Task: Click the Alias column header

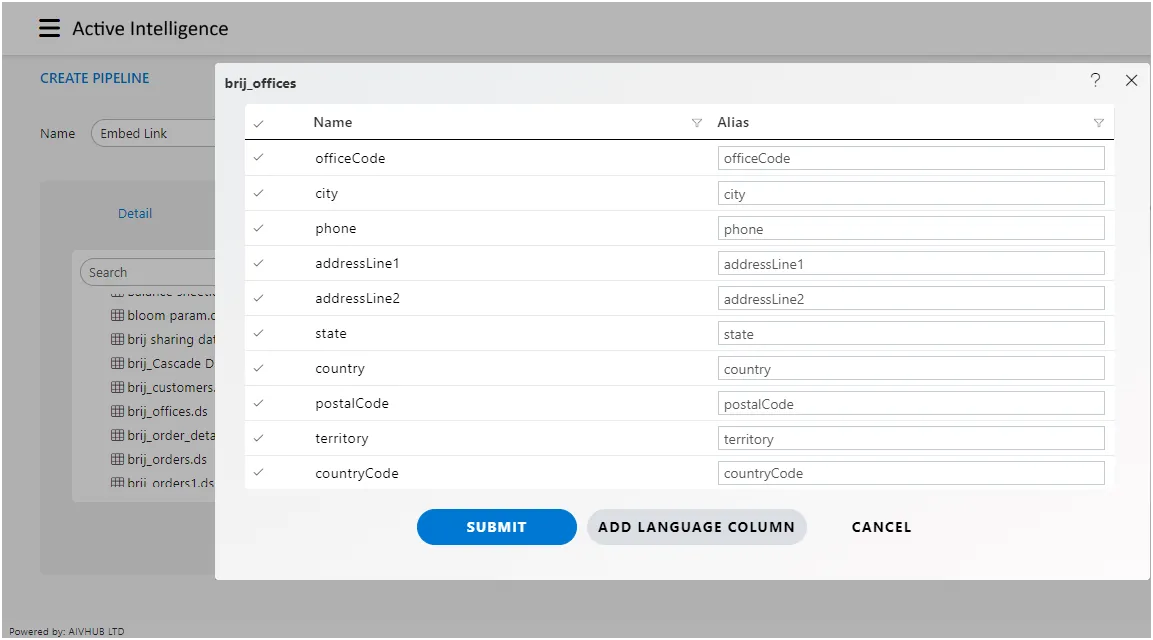Action: point(733,122)
